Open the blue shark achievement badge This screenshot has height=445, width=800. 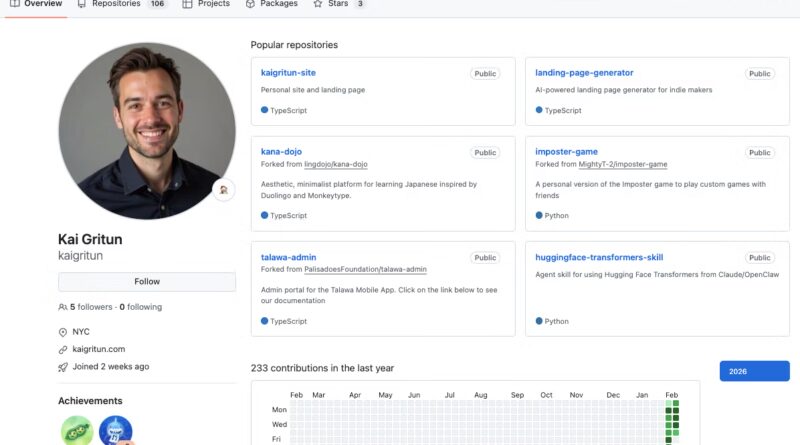[x=115, y=431]
